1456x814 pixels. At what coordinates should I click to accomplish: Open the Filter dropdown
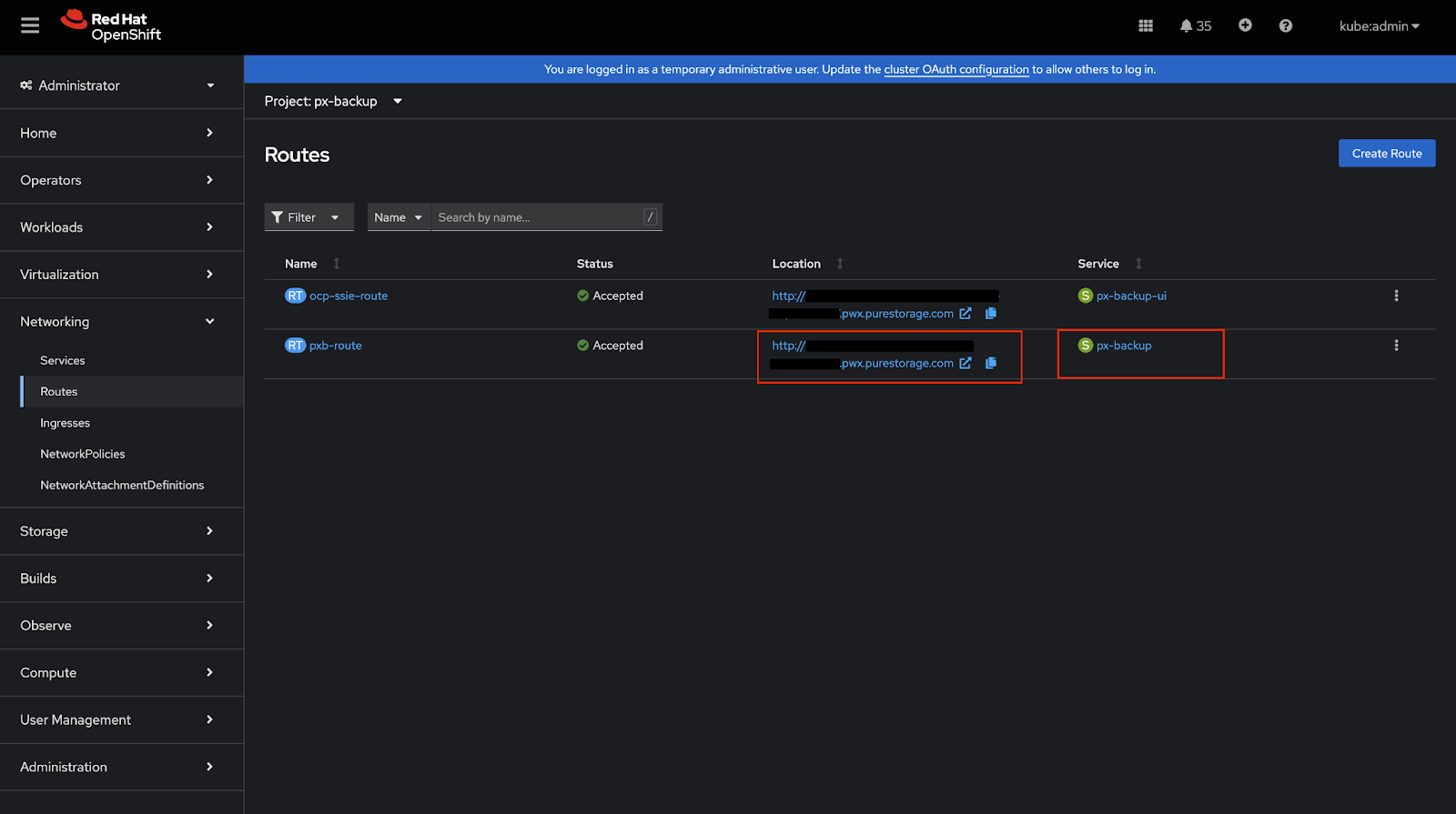tap(308, 217)
